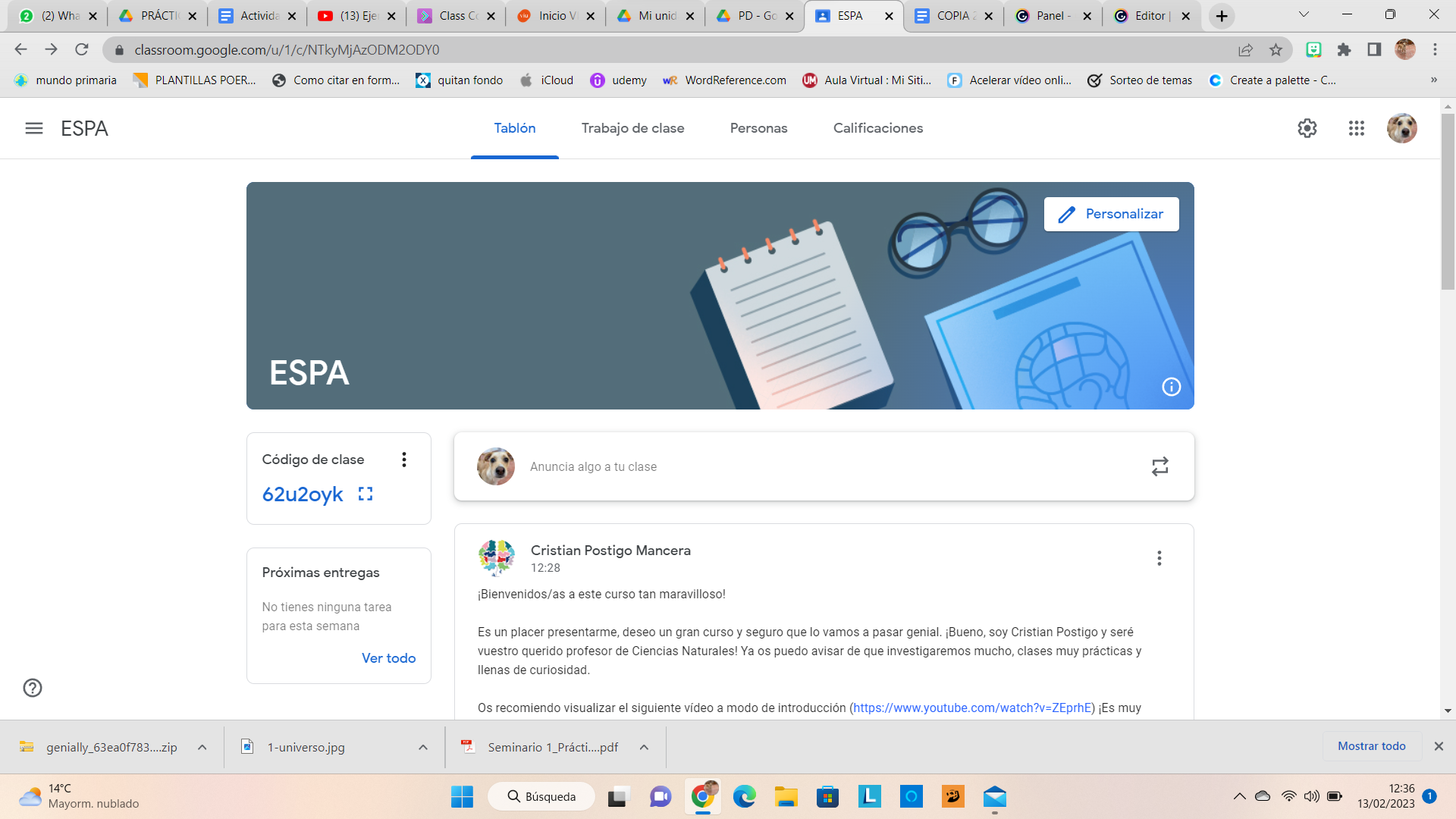Click the reuse post icon
Image resolution: width=1456 pixels, height=819 pixels.
(x=1159, y=466)
